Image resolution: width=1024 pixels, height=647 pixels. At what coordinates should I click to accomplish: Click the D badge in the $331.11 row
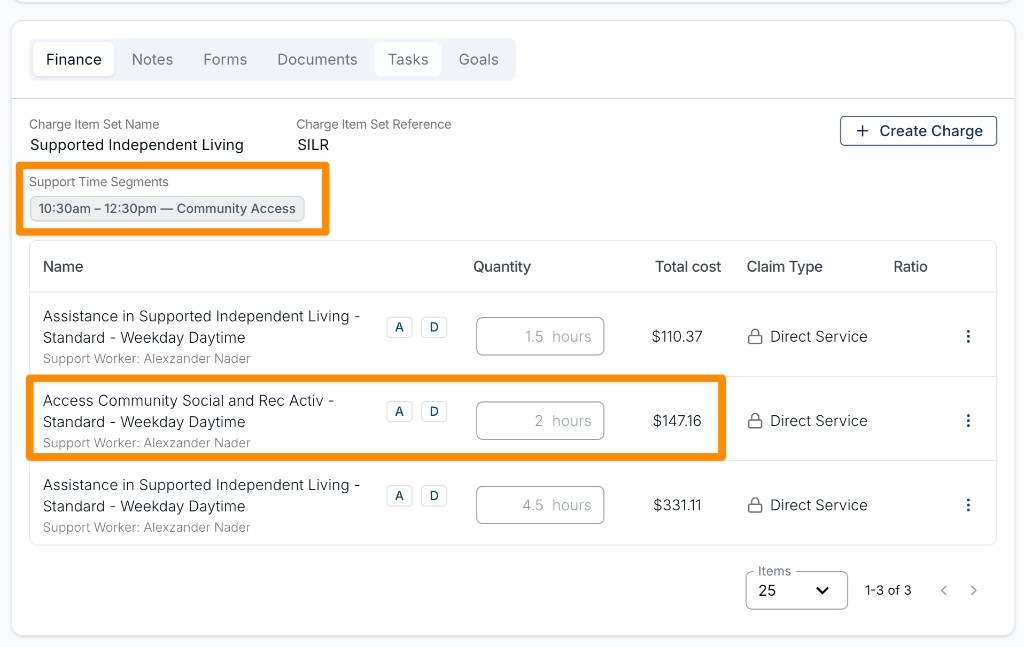(434, 496)
